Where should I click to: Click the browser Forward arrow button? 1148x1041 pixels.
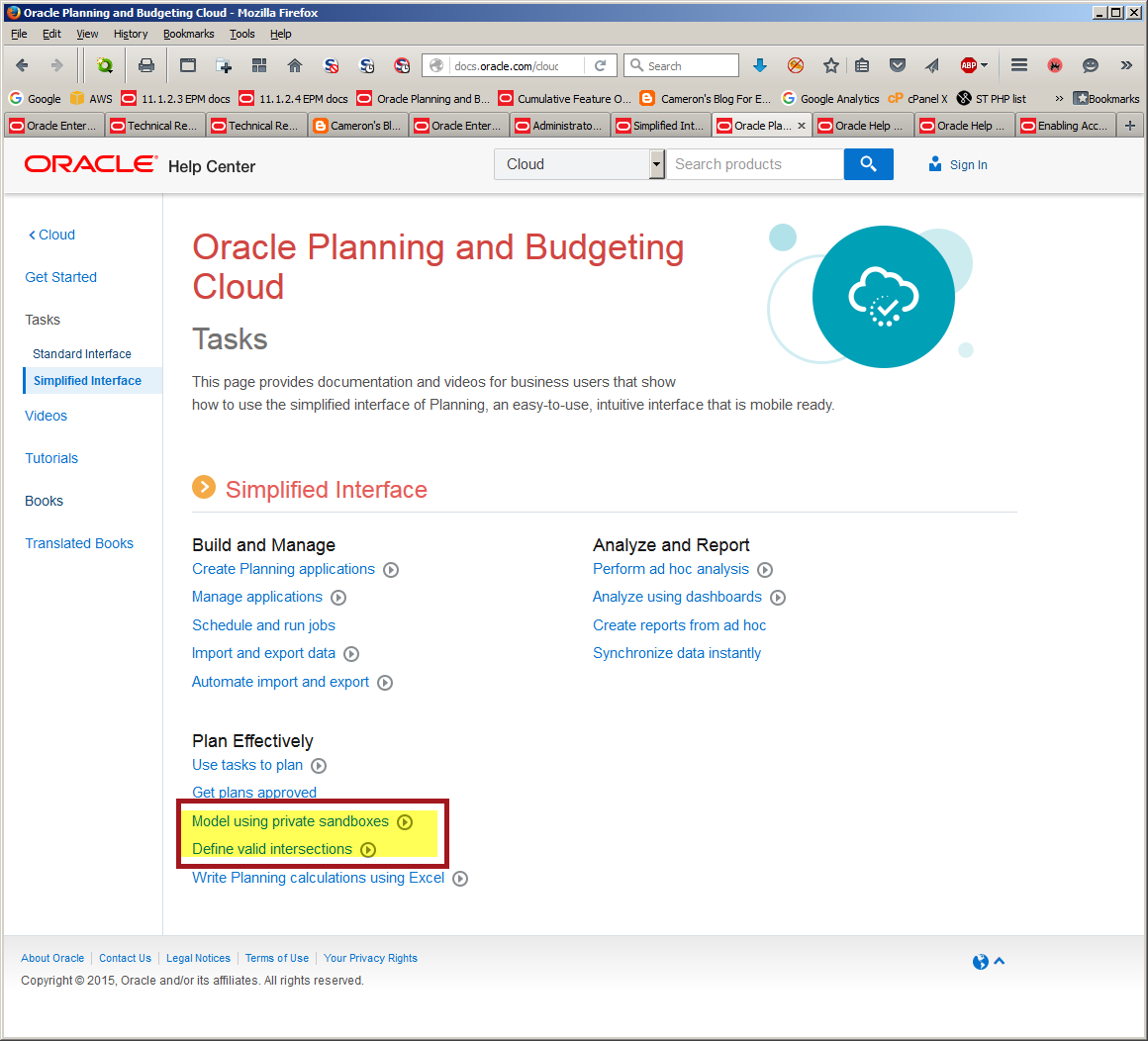56,66
